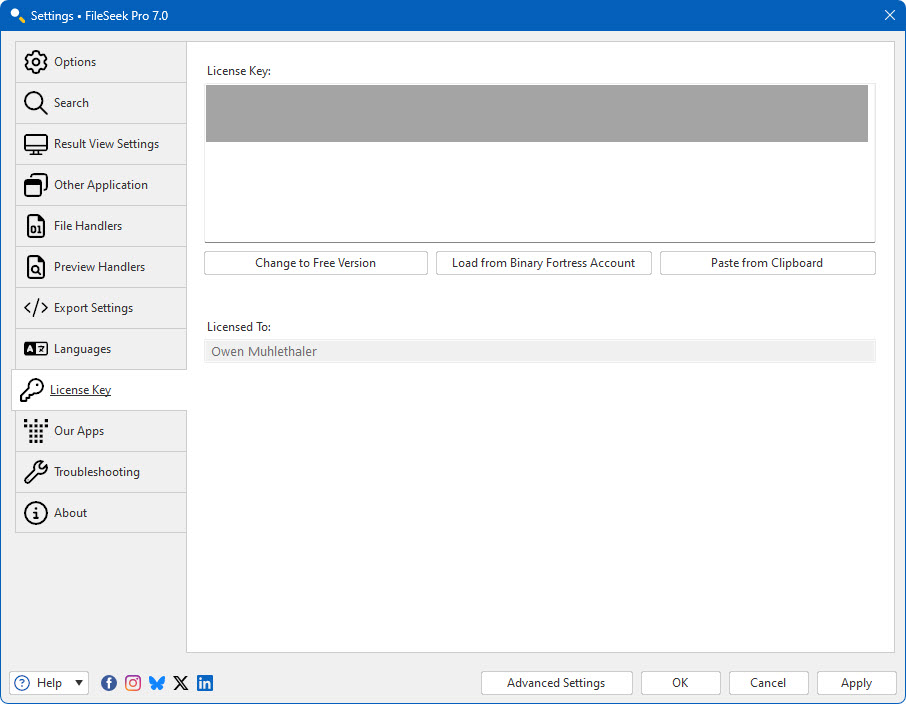
Task: Click the File Handlers document icon
Action: [36, 226]
